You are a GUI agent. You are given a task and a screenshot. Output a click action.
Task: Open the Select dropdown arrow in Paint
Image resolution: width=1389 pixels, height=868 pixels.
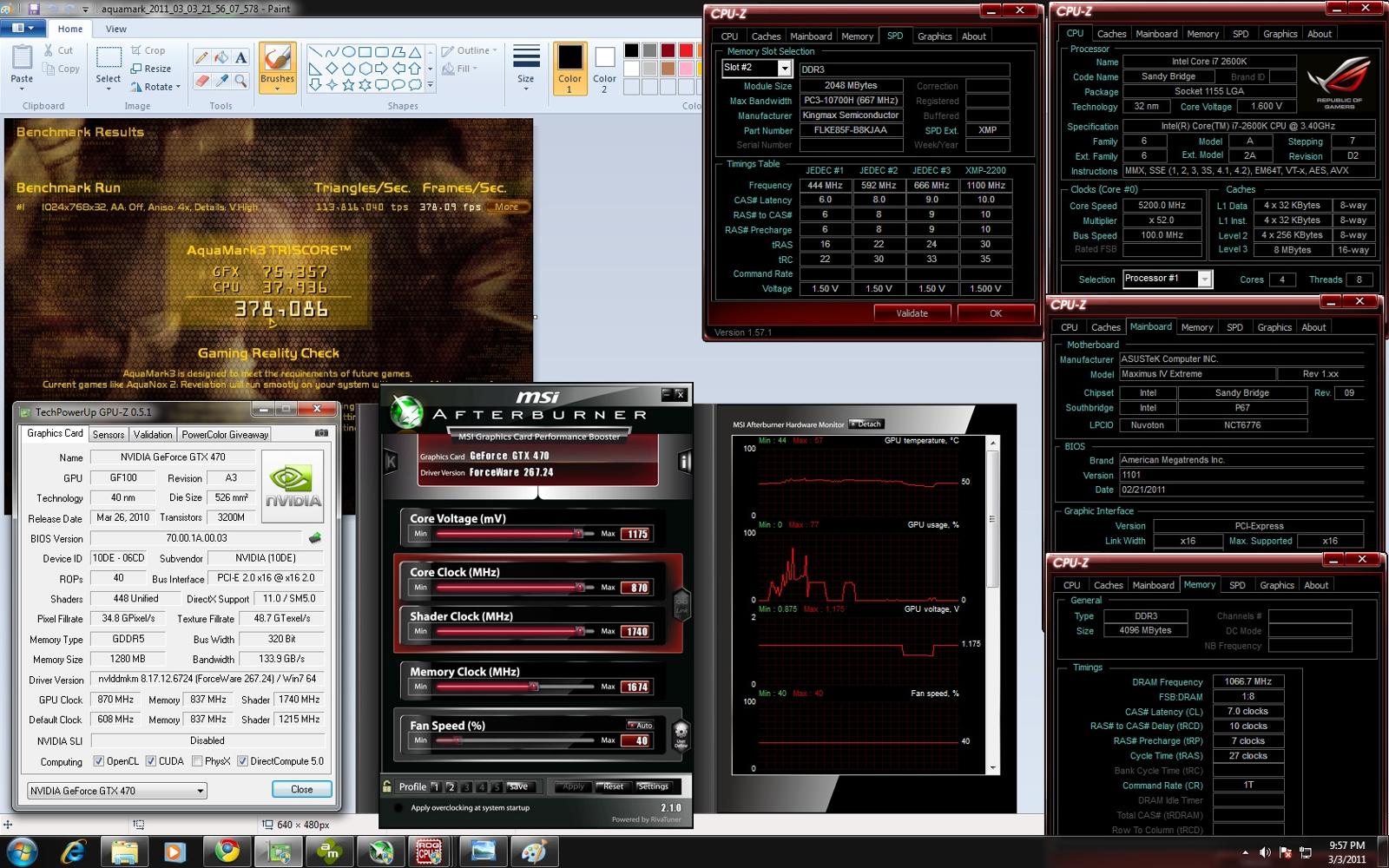pyautogui.click(x=109, y=90)
